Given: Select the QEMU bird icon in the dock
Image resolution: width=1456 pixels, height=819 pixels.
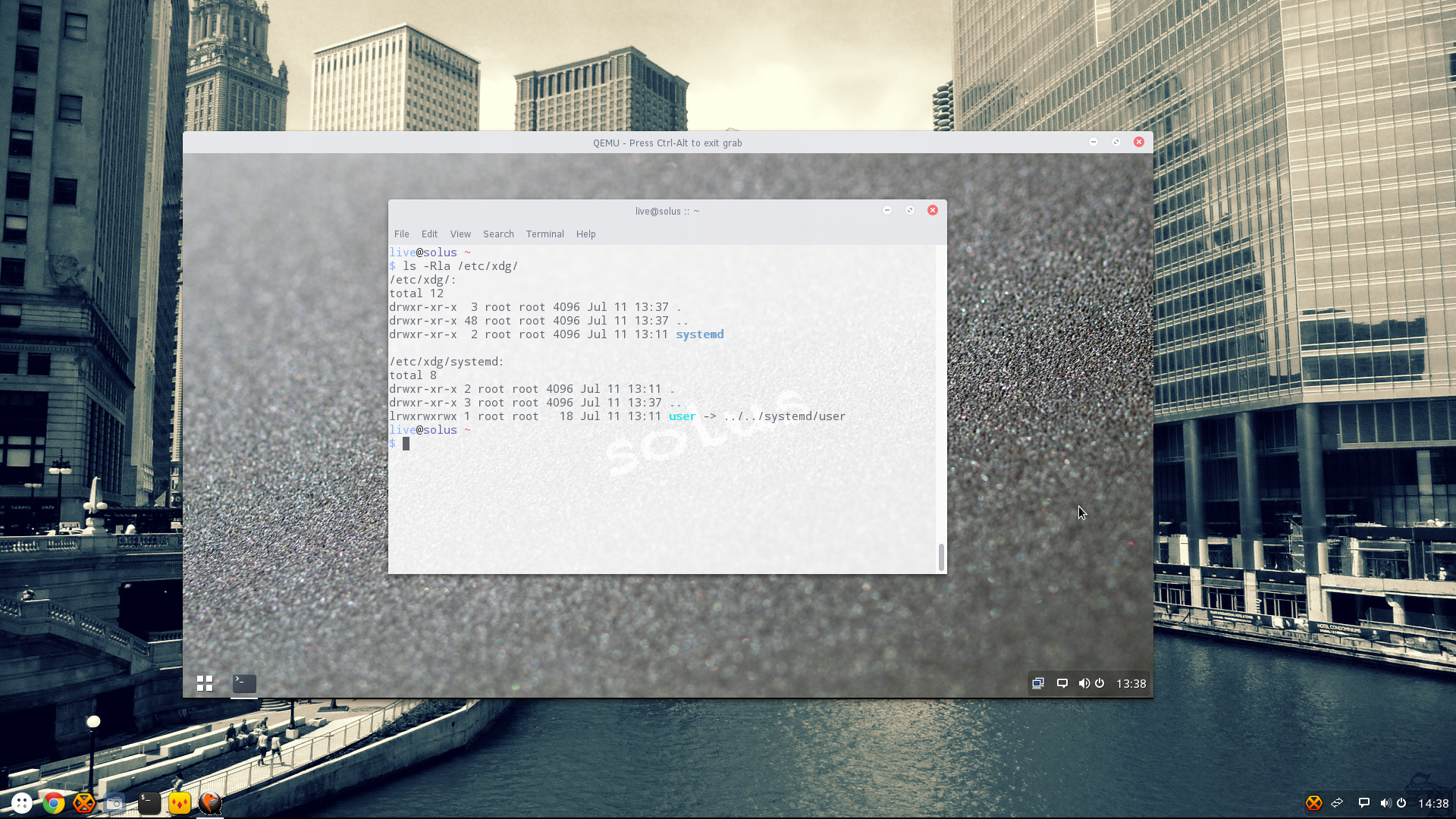Looking at the screenshot, I should click(210, 802).
